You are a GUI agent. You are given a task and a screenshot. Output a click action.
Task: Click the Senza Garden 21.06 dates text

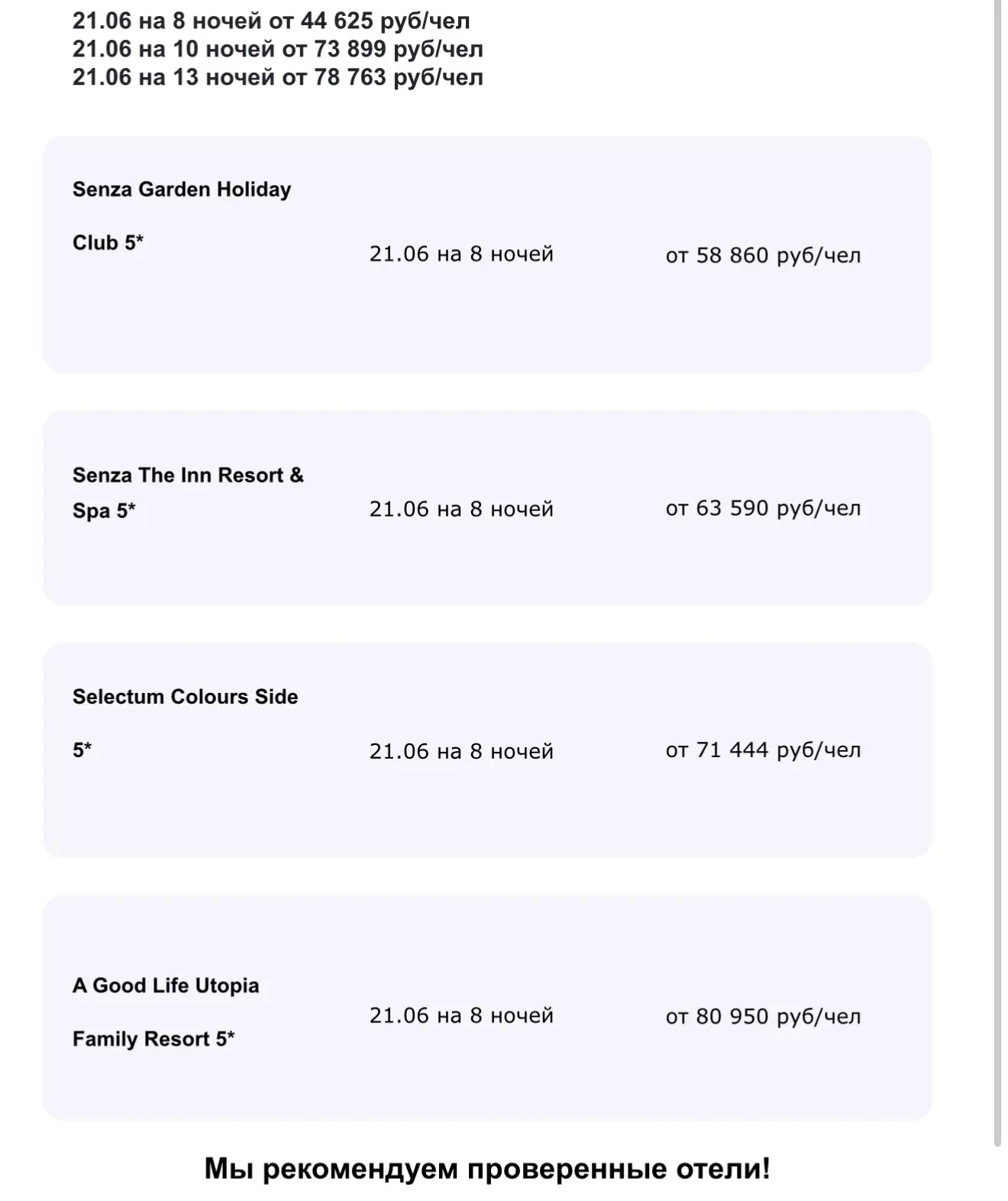461,254
